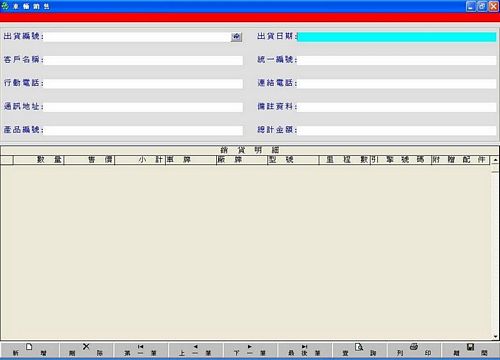
Task: Click the 列印 (print) printer button
Action: coord(414,350)
